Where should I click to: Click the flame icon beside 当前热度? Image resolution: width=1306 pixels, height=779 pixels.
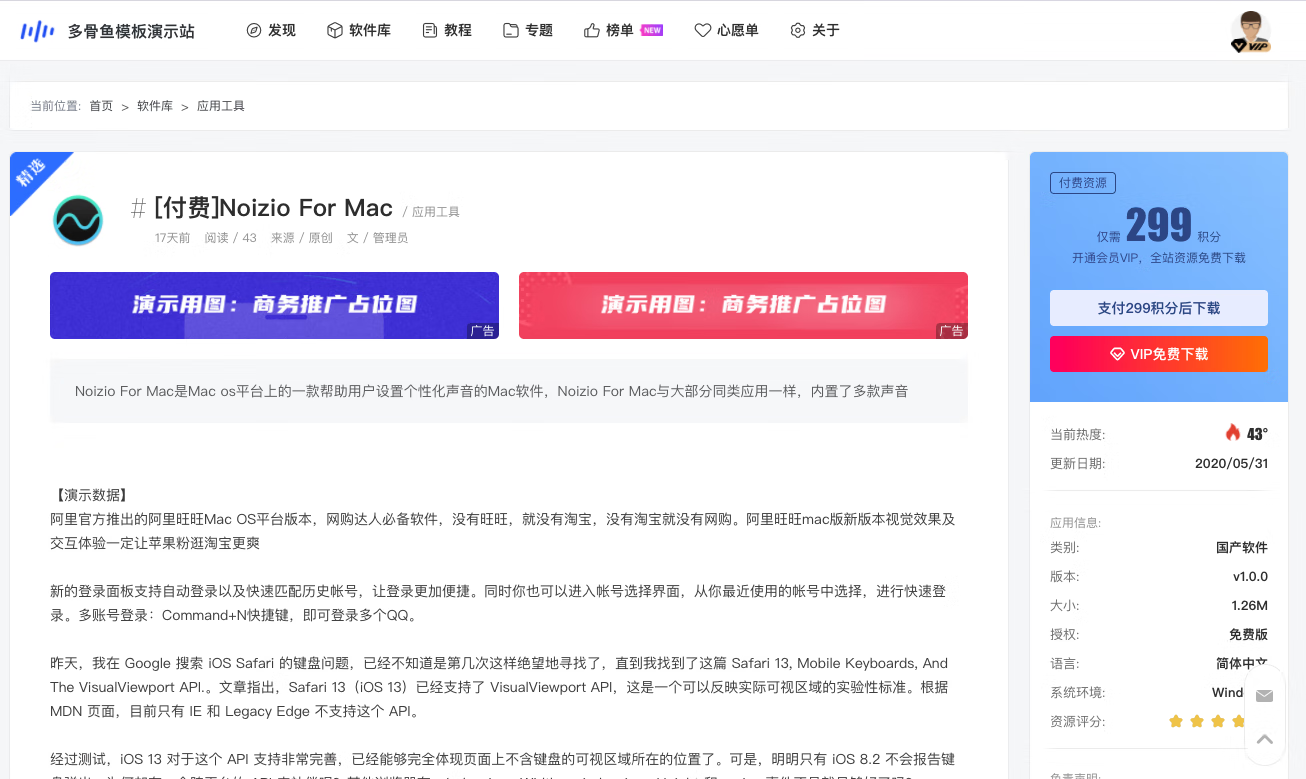(x=1230, y=432)
